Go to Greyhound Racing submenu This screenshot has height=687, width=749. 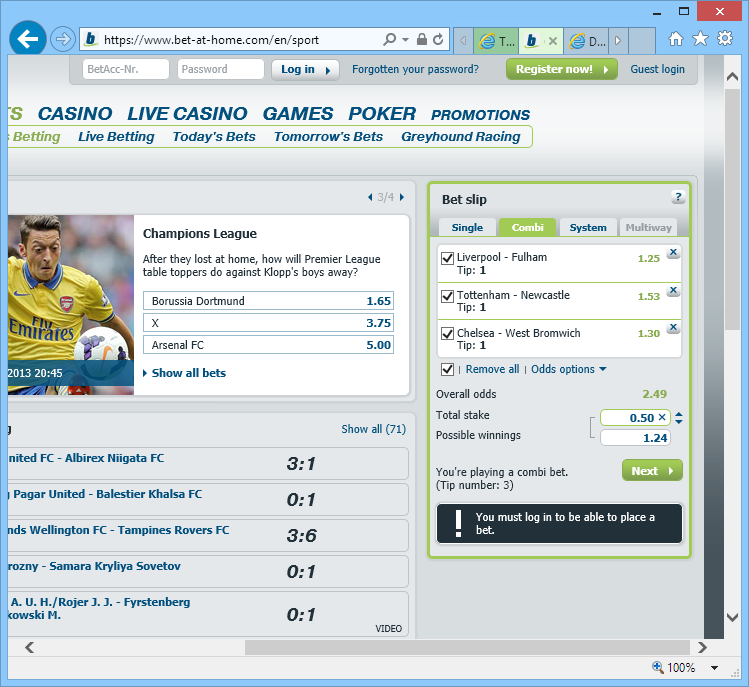coord(460,137)
